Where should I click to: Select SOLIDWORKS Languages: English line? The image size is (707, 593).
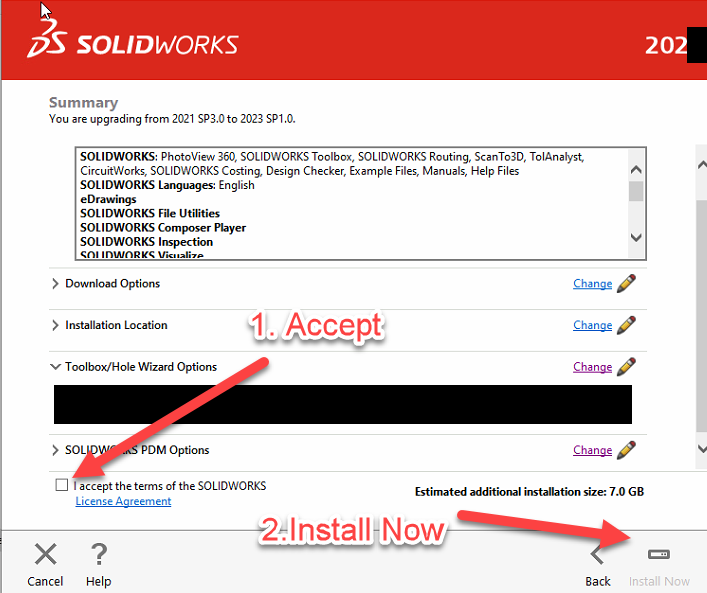[x=167, y=185]
